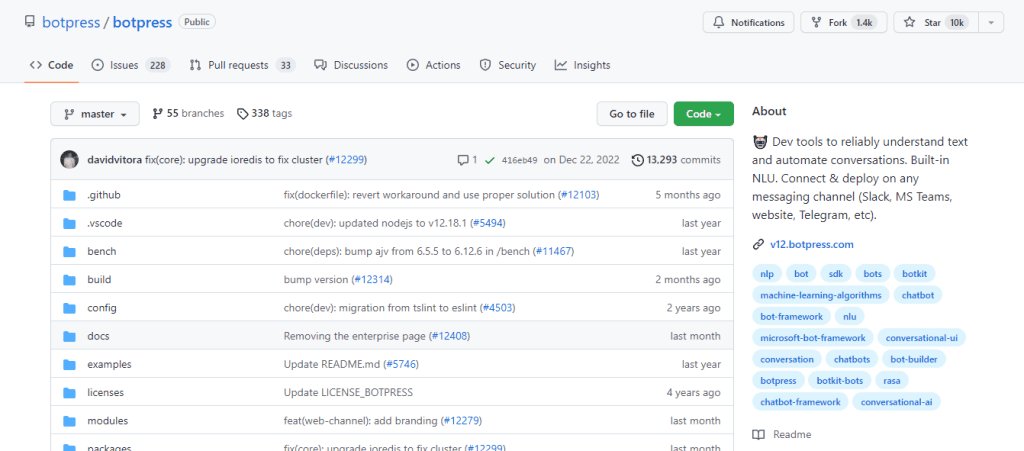The width and height of the screenshot is (1024, 451).
Task: Open the Pull requests tab
Action: coord(242,65)
